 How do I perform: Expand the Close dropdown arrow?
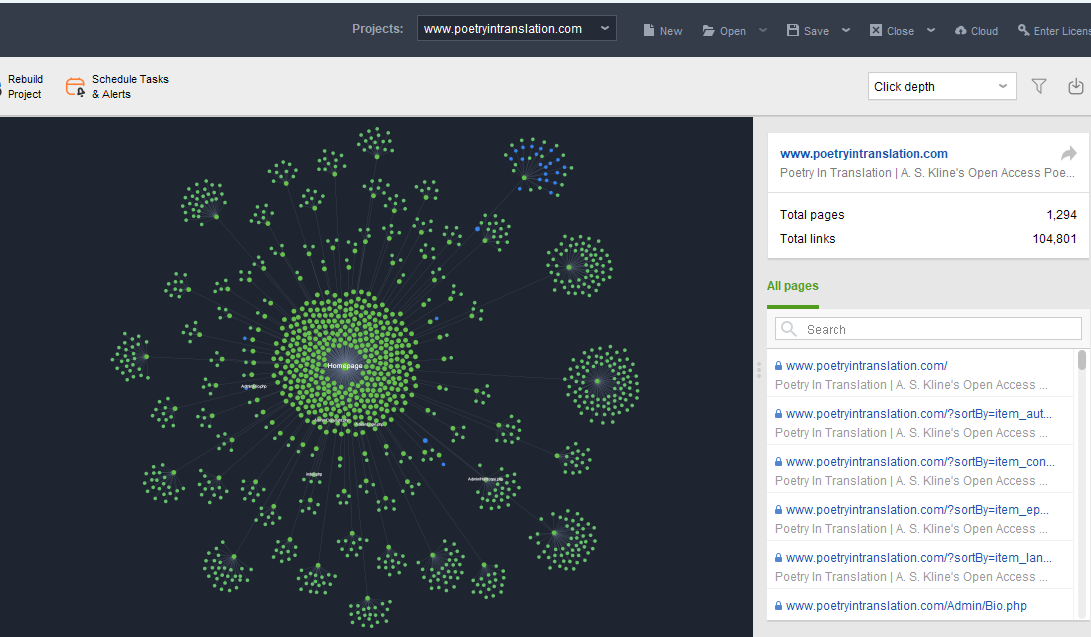(931, 30)
